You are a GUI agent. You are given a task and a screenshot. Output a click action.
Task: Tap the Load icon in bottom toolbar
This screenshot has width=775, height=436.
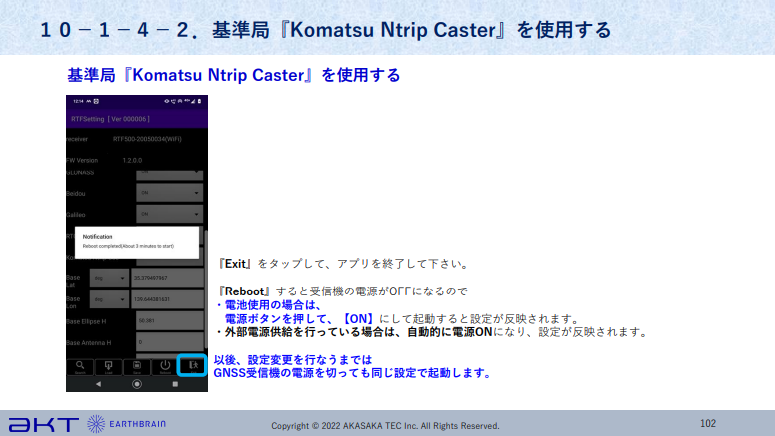(108, 366)
